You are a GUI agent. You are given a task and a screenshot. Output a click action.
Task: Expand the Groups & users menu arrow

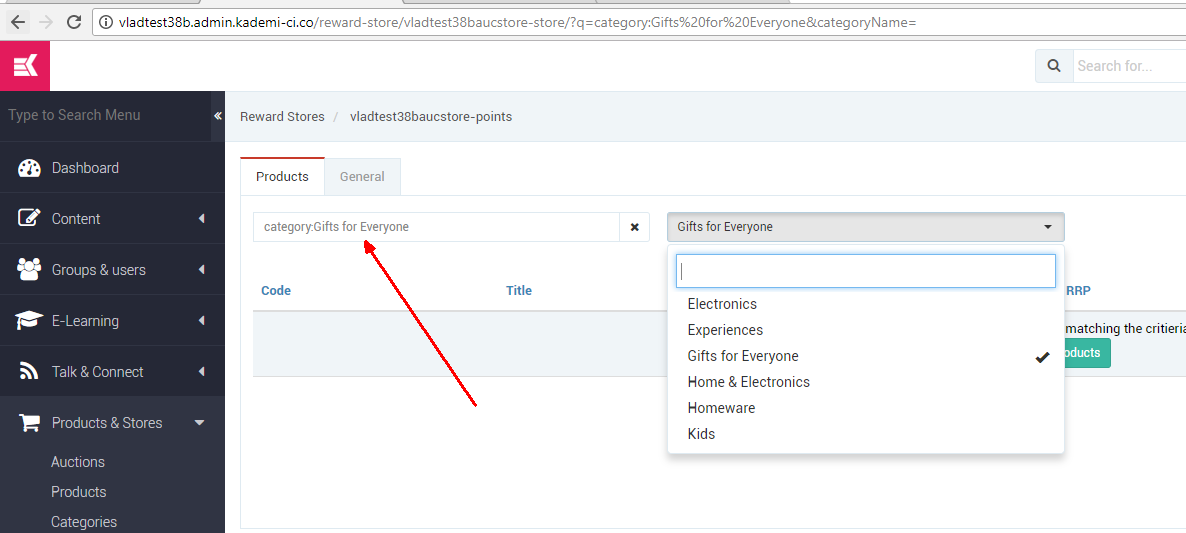point(201,269)
